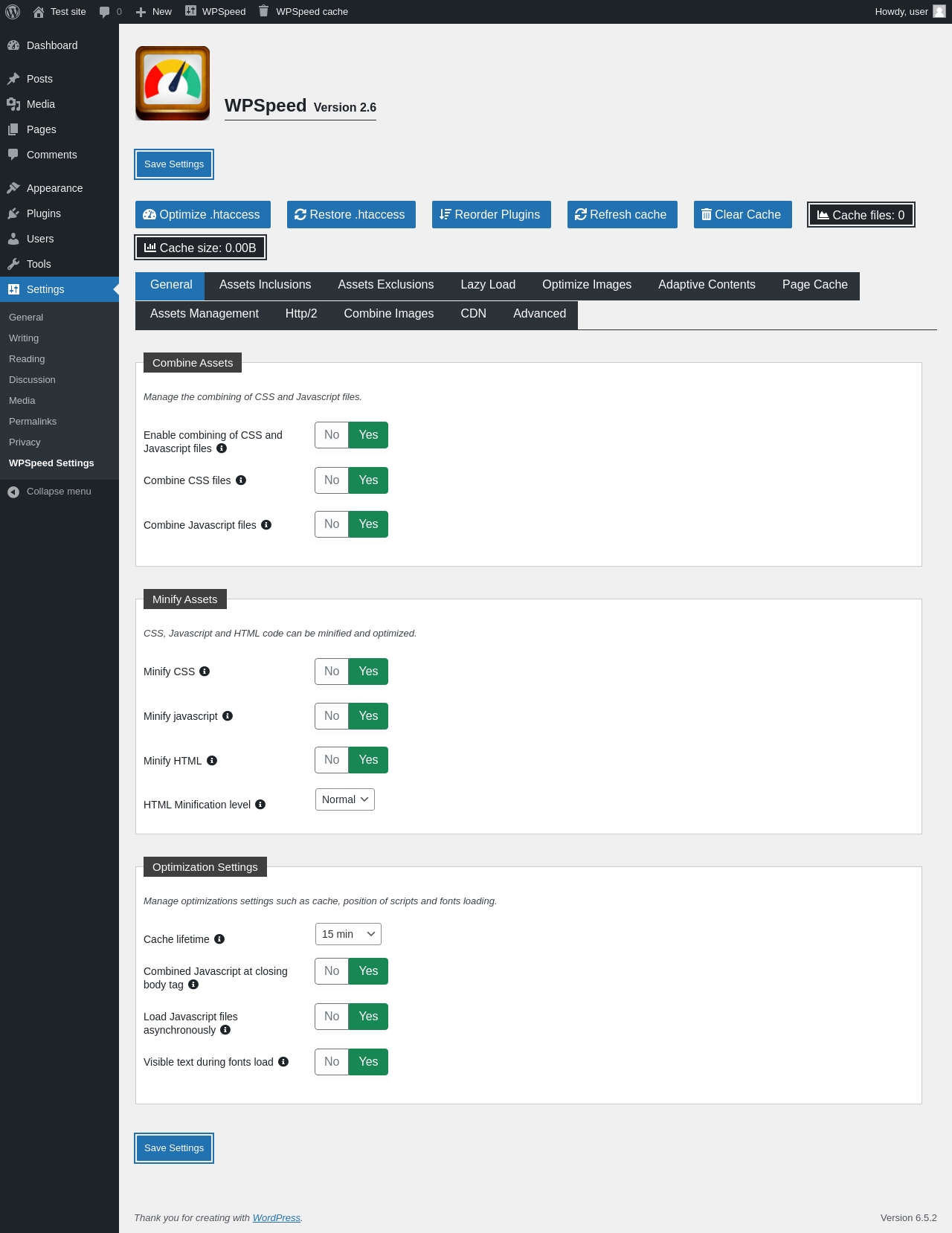This screenshot has width=952, height=1233.
Task: Open the HTML Minification level dropdown
Action: [x=345, y=799]
